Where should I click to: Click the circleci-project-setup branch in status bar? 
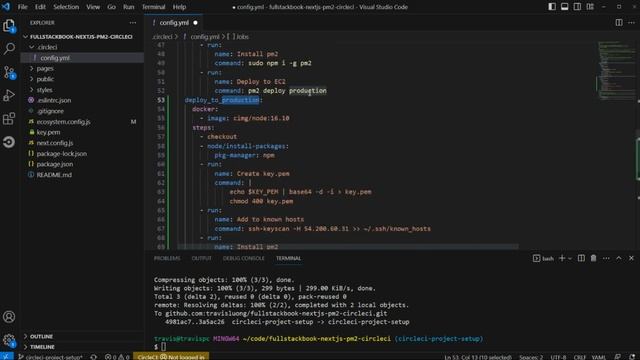tap(51, 357)
